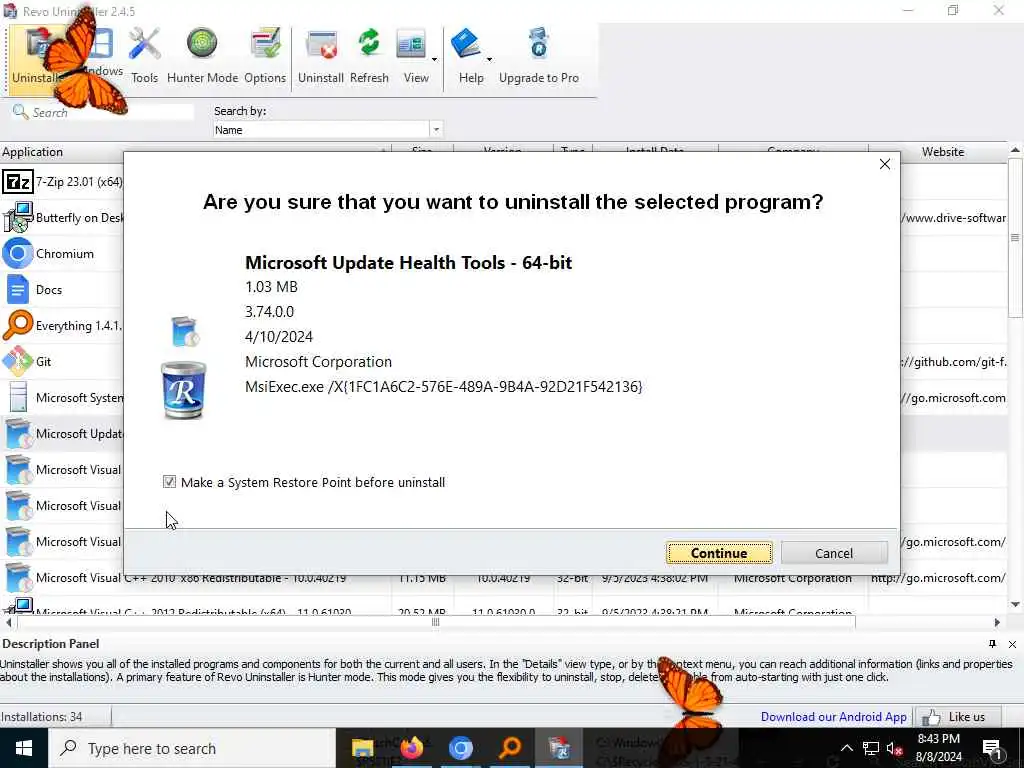Open Revo Uninstaller taskbar icon
Screen dimensions: 1024x768
click(559, 748)
